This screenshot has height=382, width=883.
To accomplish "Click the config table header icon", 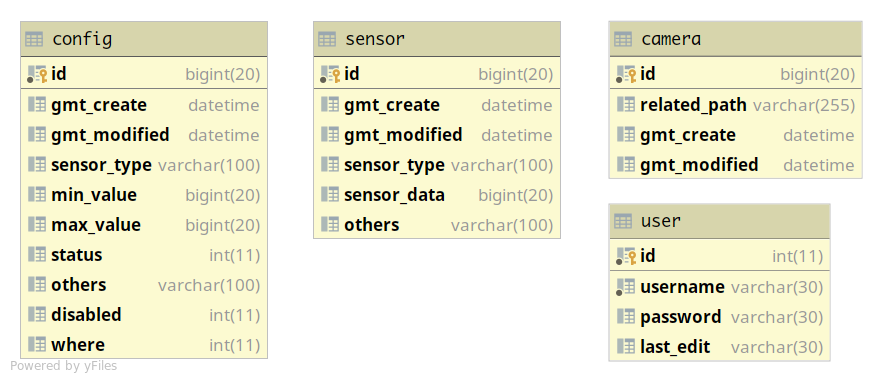I will pos(34,39).
